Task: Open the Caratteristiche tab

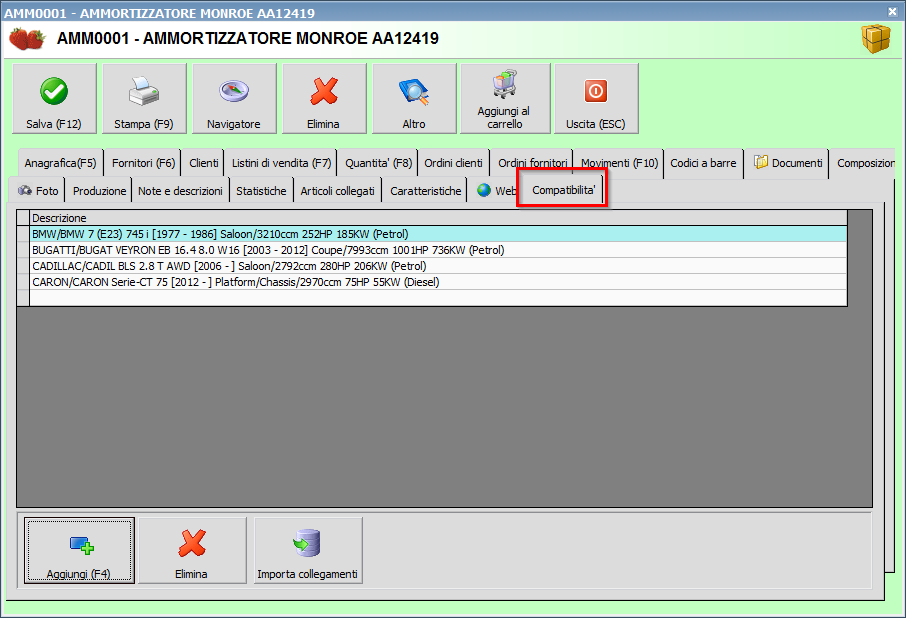Action: point(426,191)
